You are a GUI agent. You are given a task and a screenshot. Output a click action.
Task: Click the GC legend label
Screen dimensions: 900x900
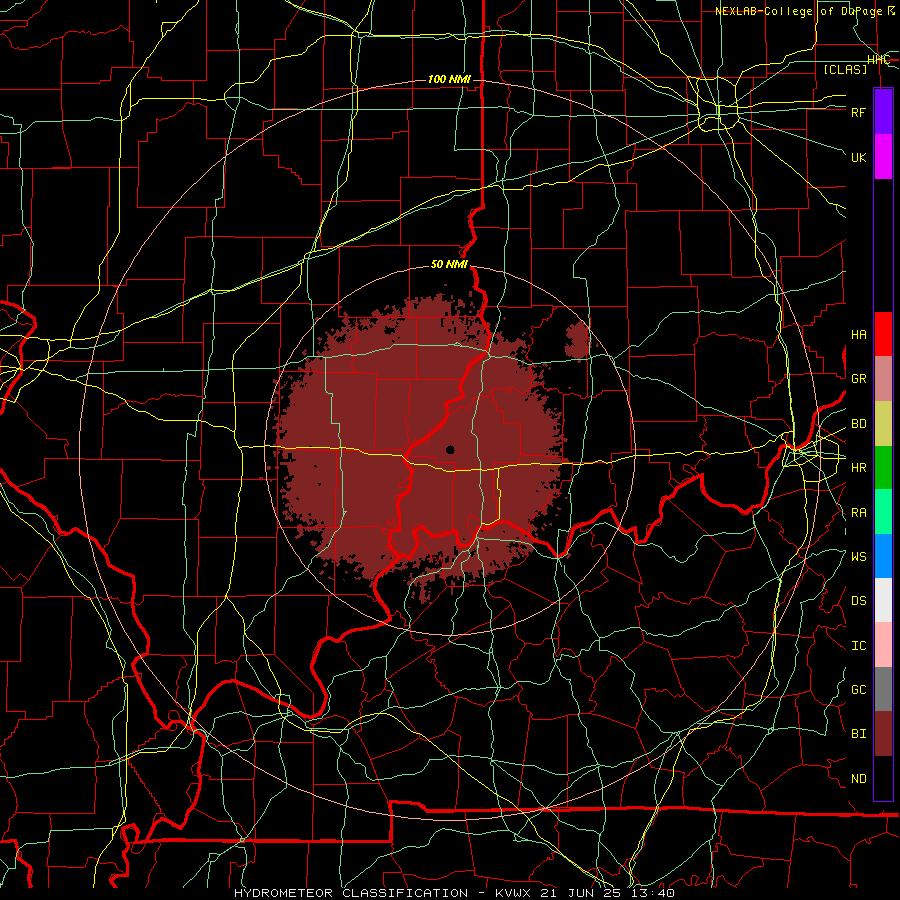click(858, 690)
